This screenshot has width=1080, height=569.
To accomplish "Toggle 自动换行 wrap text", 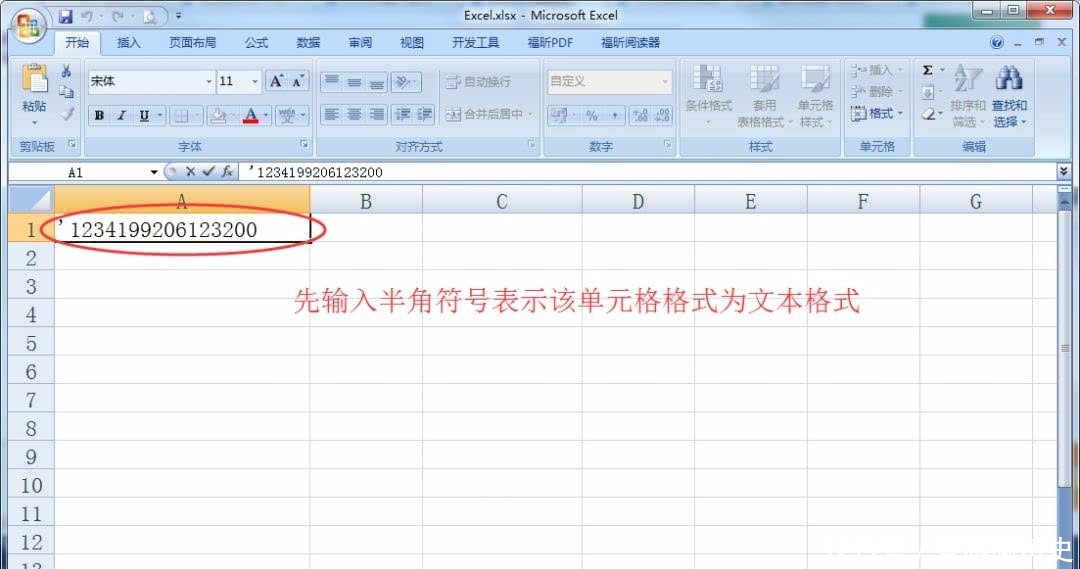I will coord(478,82).
